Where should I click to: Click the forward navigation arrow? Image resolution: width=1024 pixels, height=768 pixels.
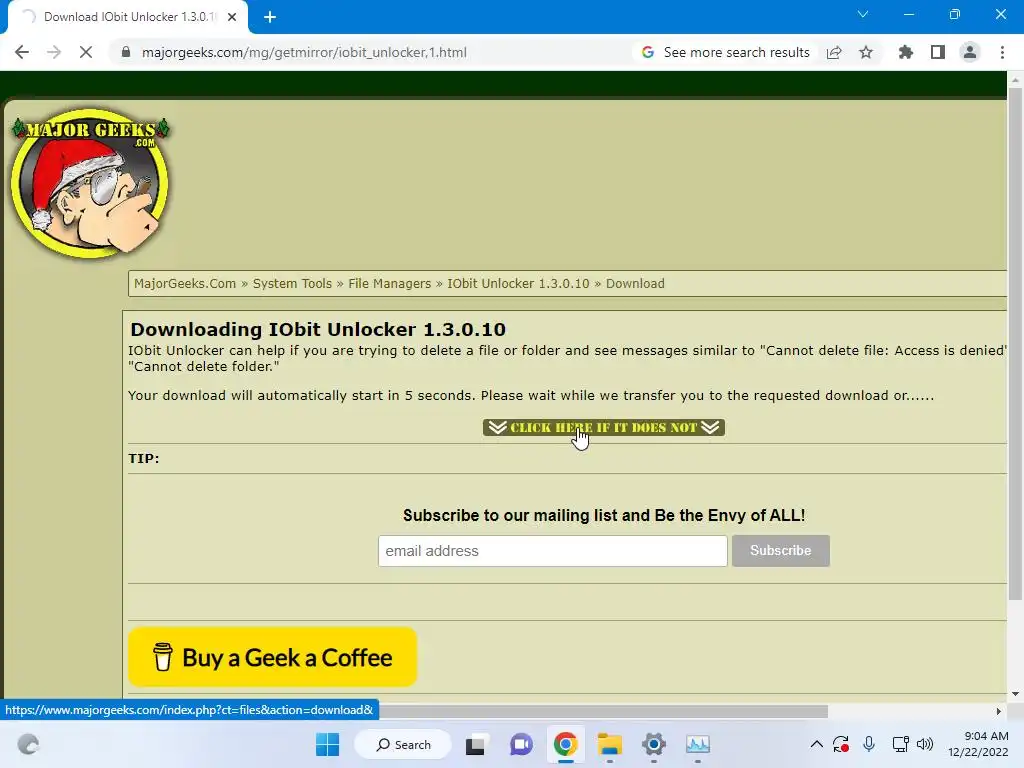click(54, 52)
